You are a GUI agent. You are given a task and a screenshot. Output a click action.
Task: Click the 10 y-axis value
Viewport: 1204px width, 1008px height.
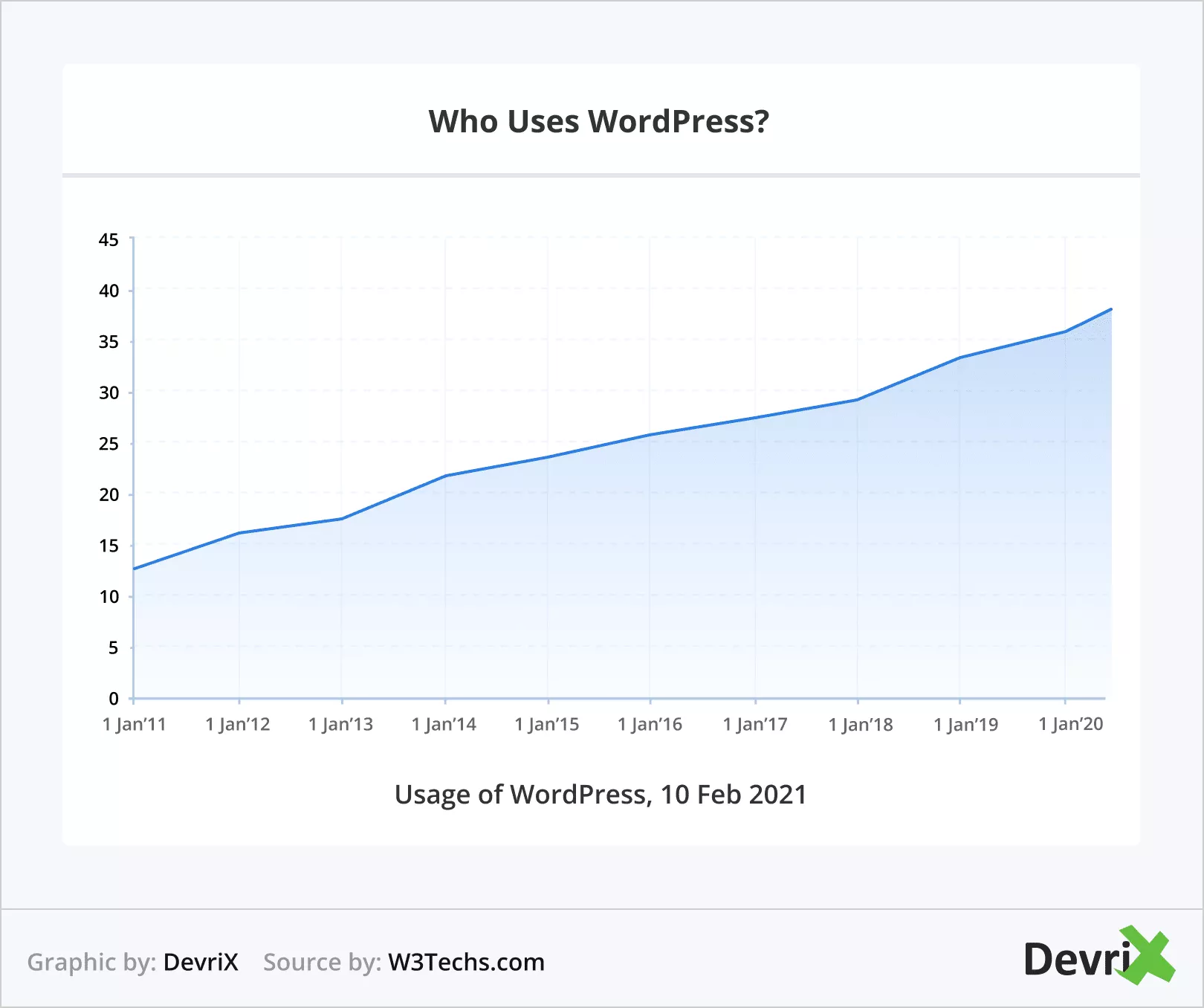109,597
